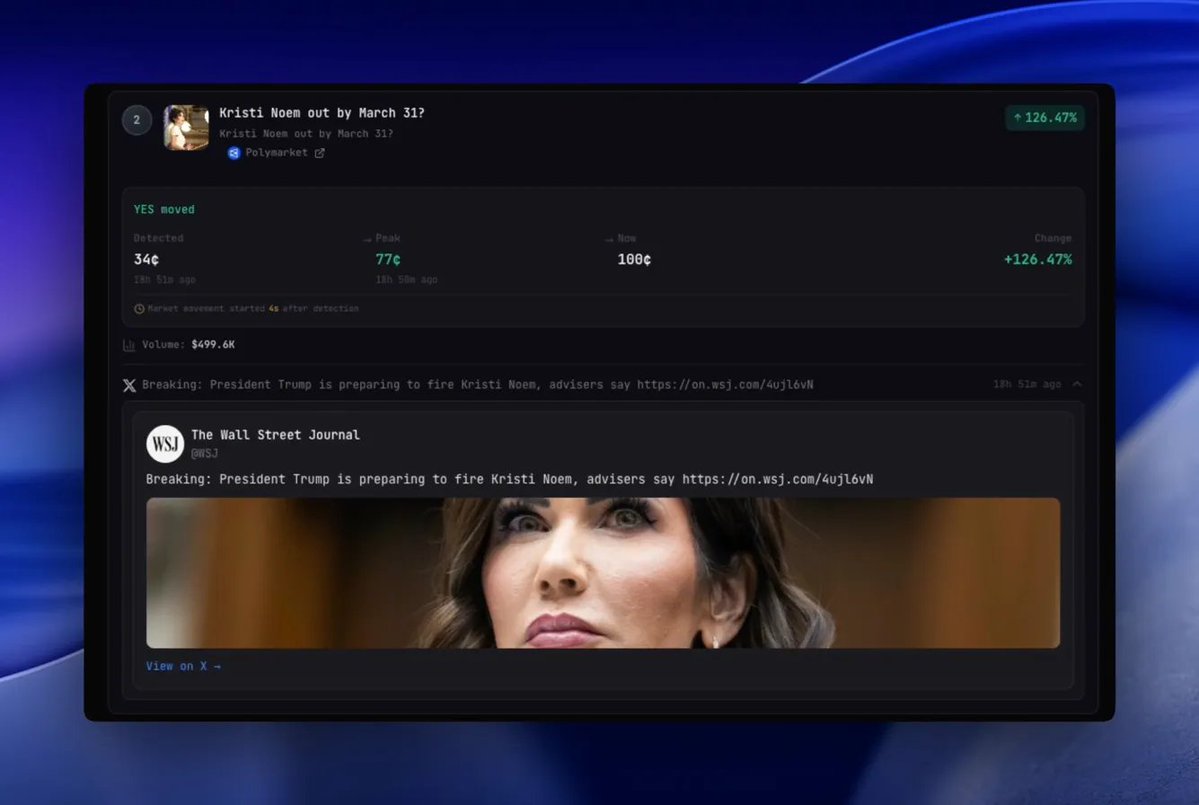Click the current price 100¢
This screenshot has width=1199, height=805.
[x=634, y=260]
